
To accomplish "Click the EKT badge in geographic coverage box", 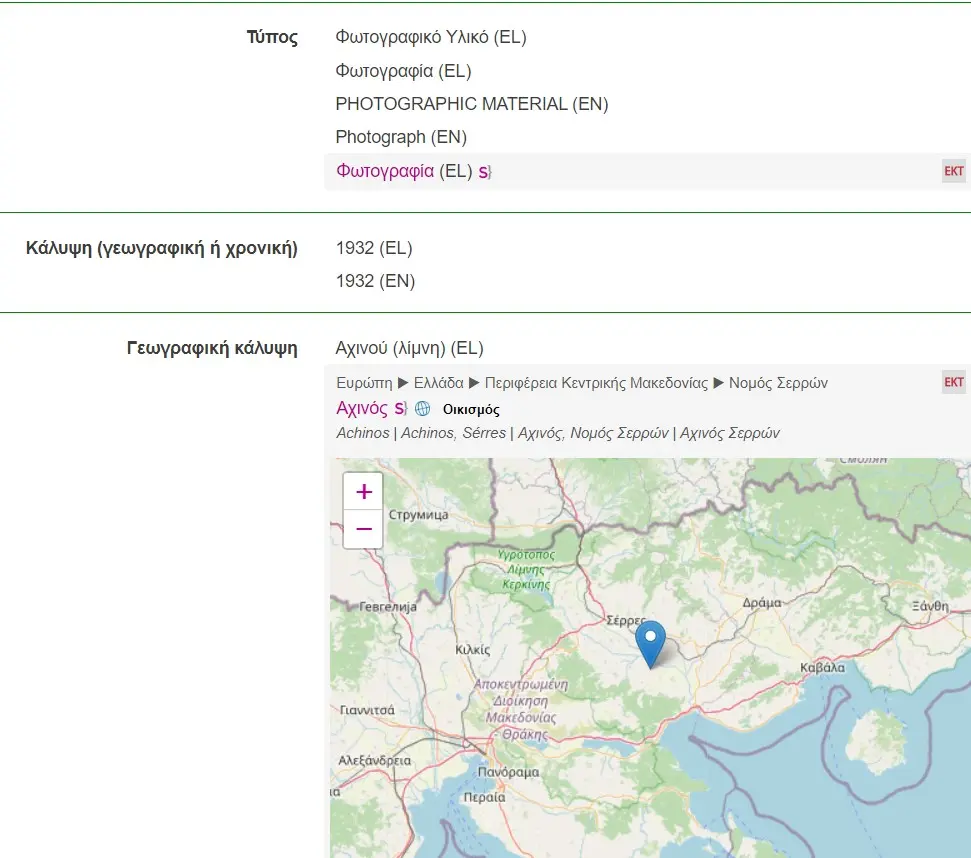I will 954,382.
